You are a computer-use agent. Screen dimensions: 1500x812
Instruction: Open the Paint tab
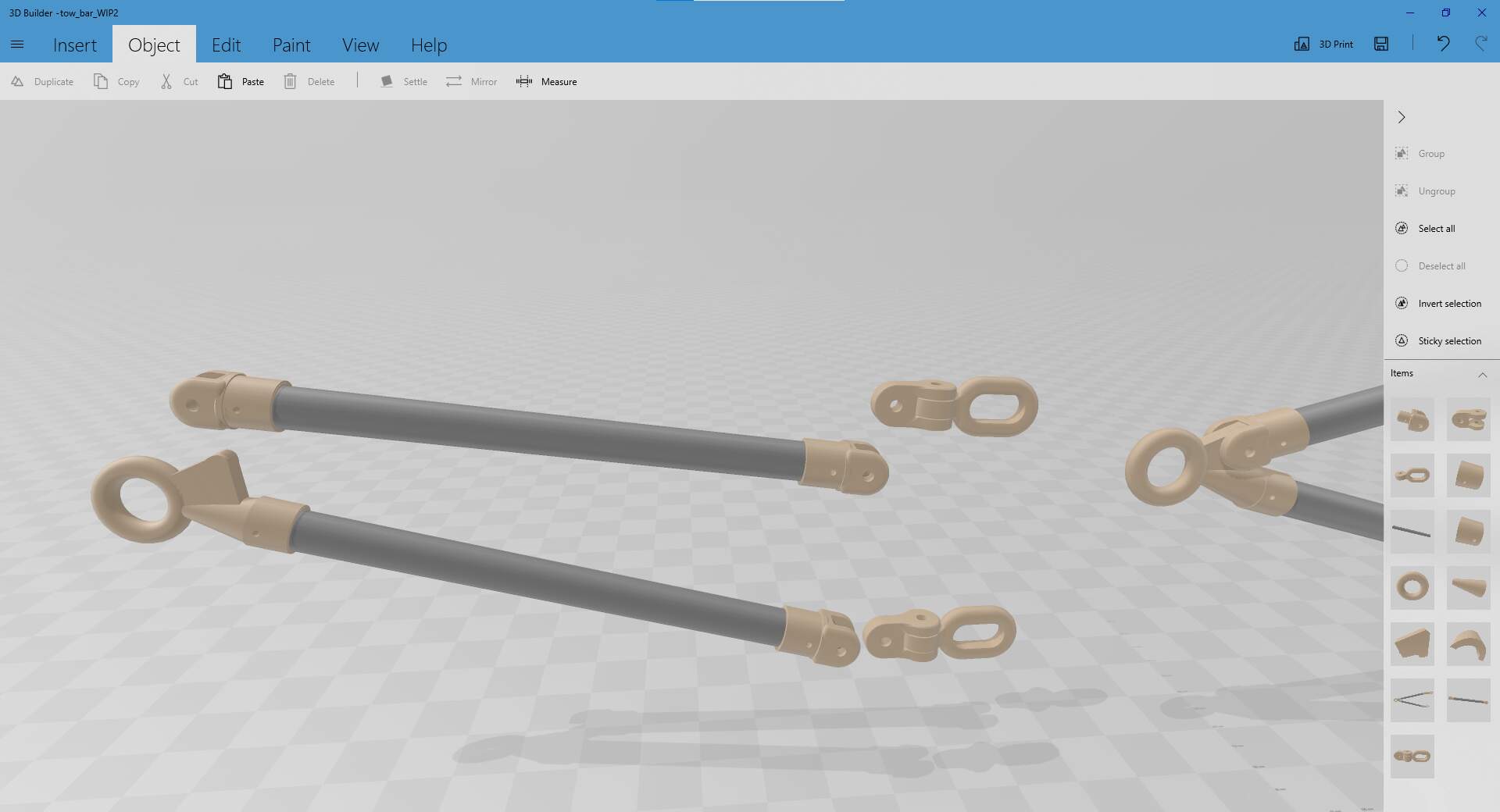[x=291, y=45]
